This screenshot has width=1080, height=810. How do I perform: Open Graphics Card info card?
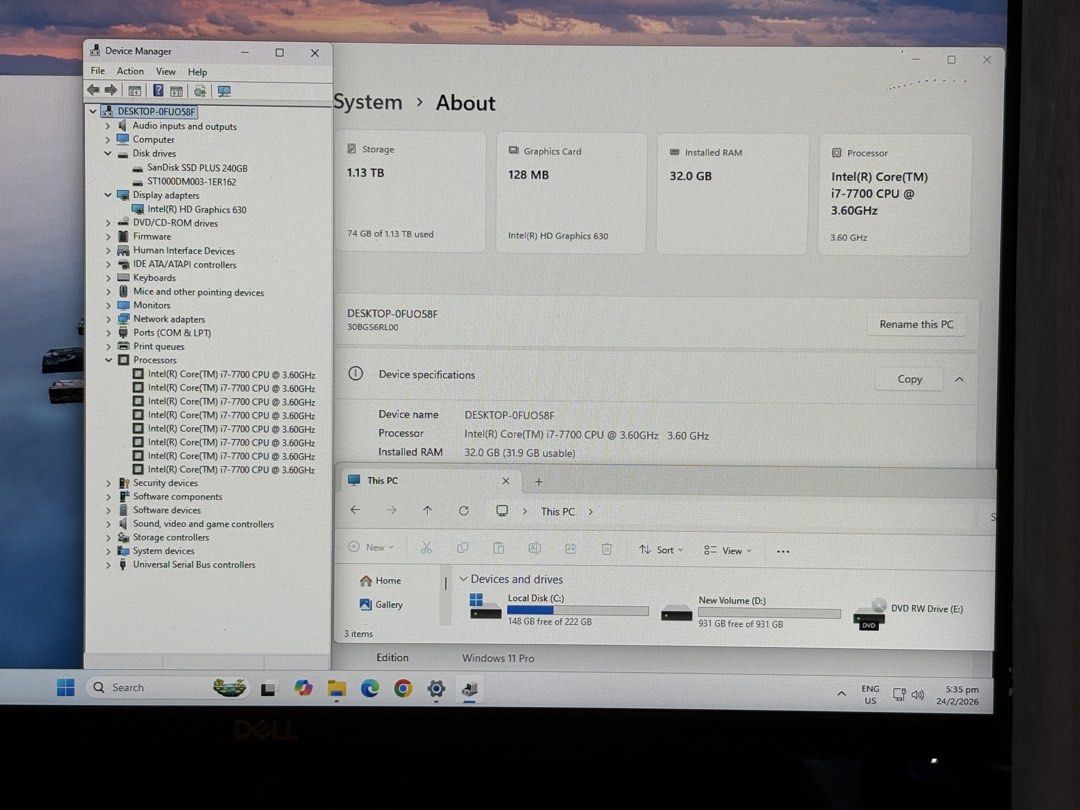coord(571,193)
